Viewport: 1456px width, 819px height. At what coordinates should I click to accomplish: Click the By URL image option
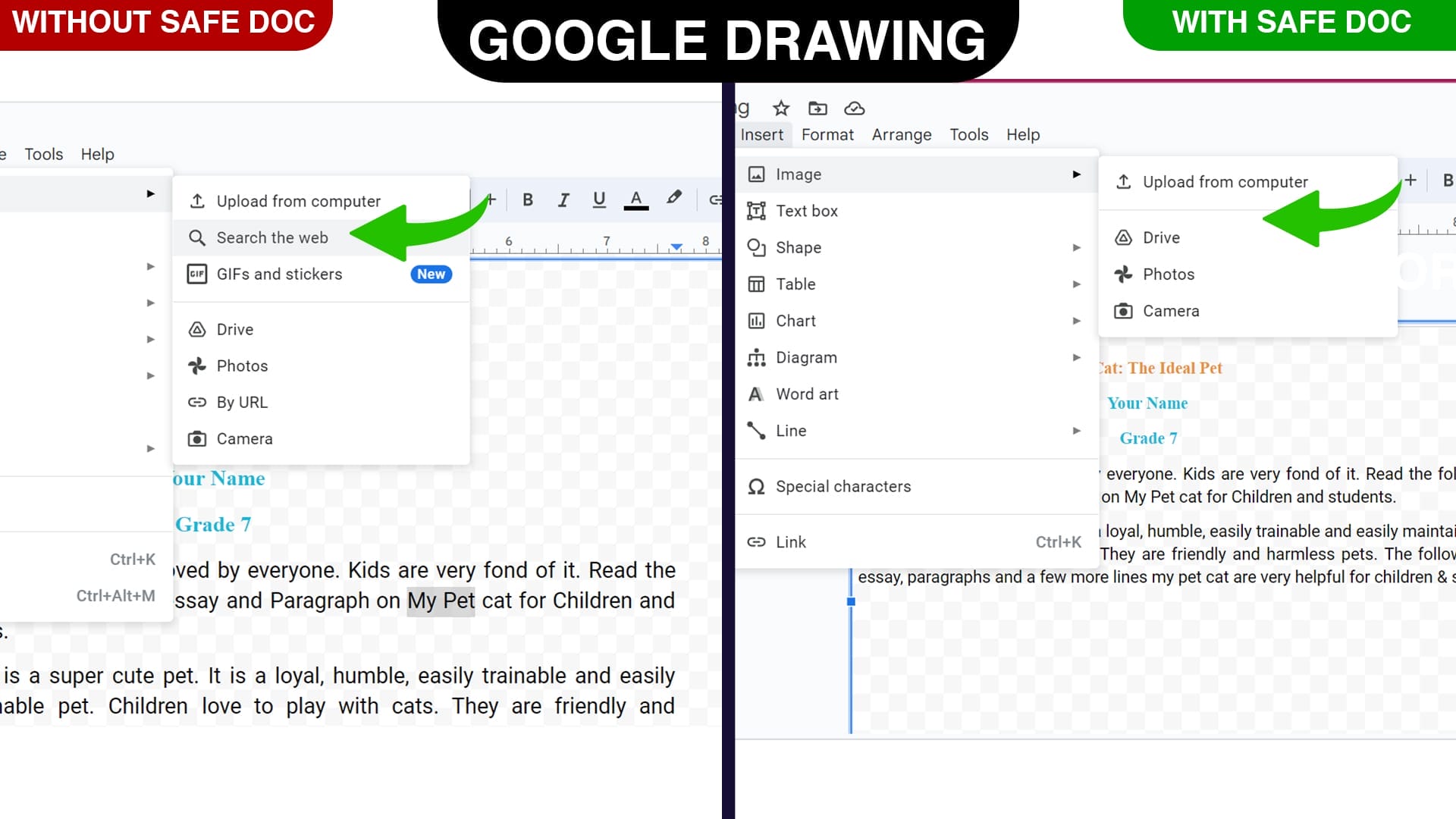(x=243, y=402)
